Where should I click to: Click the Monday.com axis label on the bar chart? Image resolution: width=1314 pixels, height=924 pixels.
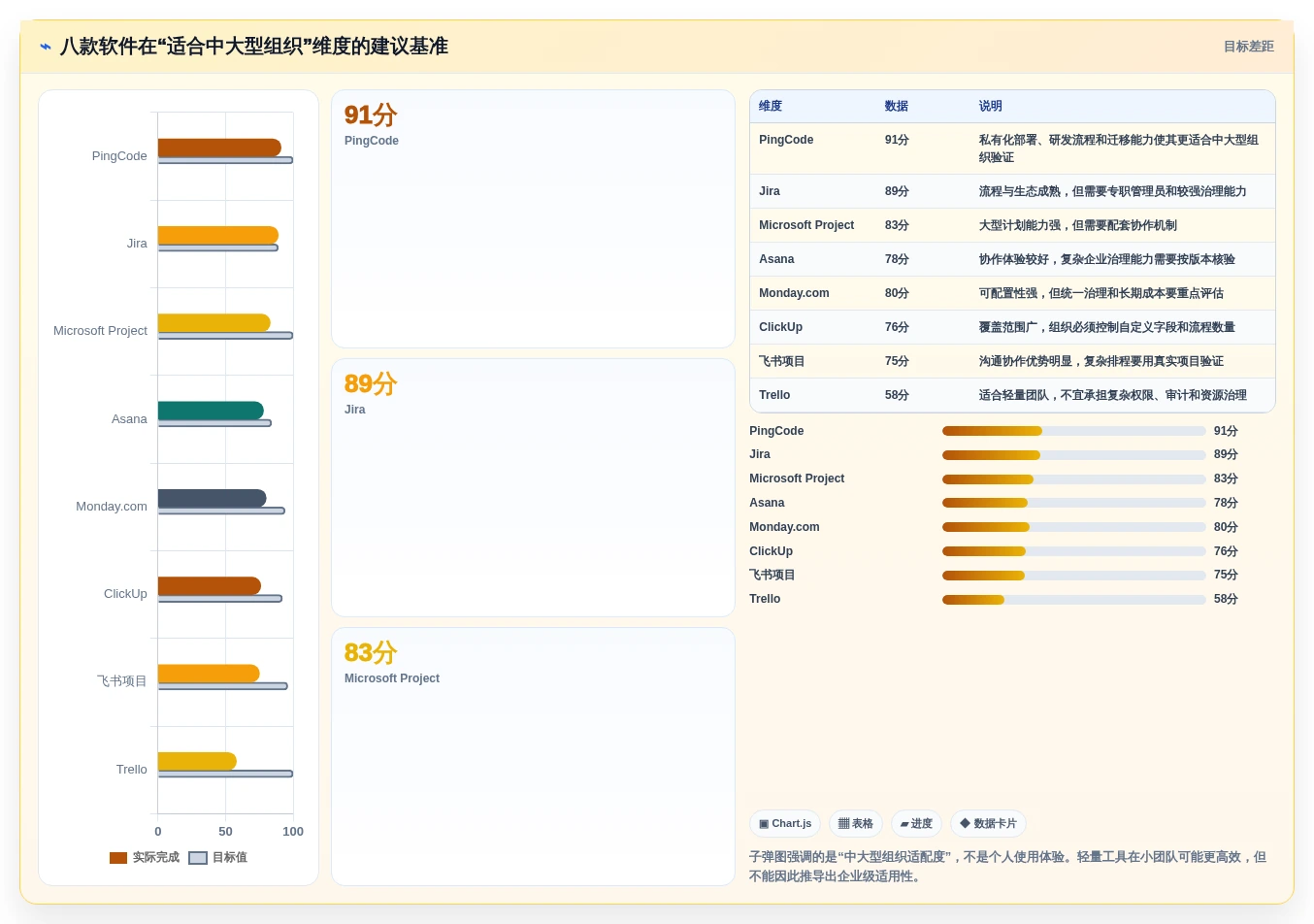pos(112,507)
